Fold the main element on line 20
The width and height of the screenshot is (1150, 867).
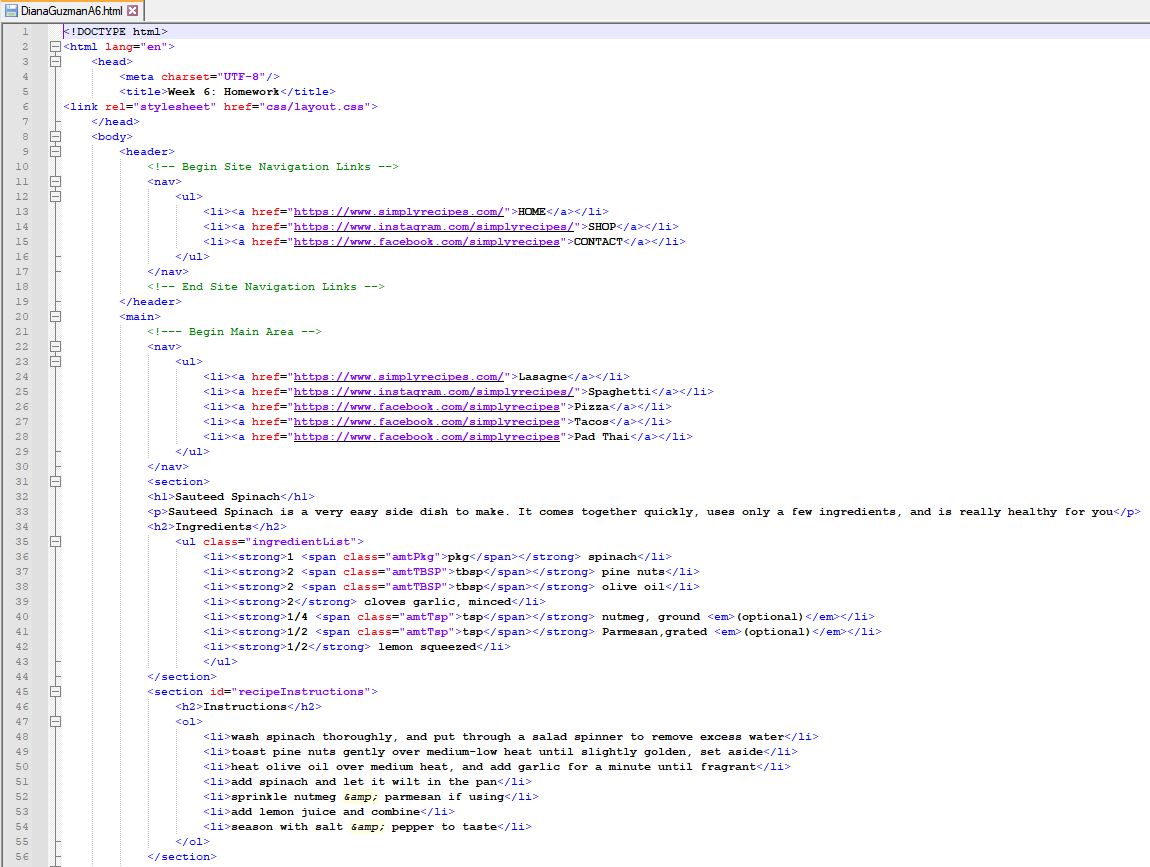coord(56,316)
